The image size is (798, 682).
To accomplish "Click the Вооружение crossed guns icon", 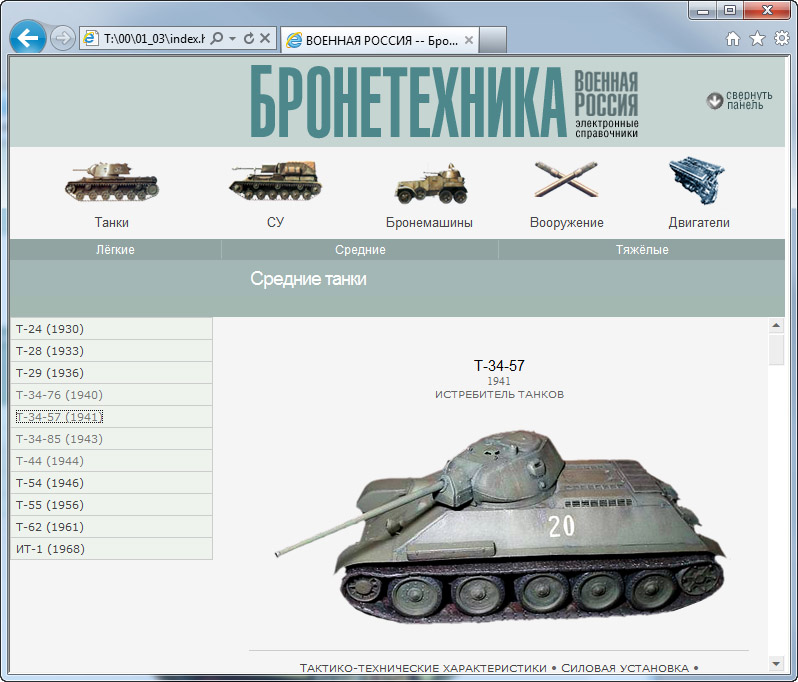I will click(566, 179).
